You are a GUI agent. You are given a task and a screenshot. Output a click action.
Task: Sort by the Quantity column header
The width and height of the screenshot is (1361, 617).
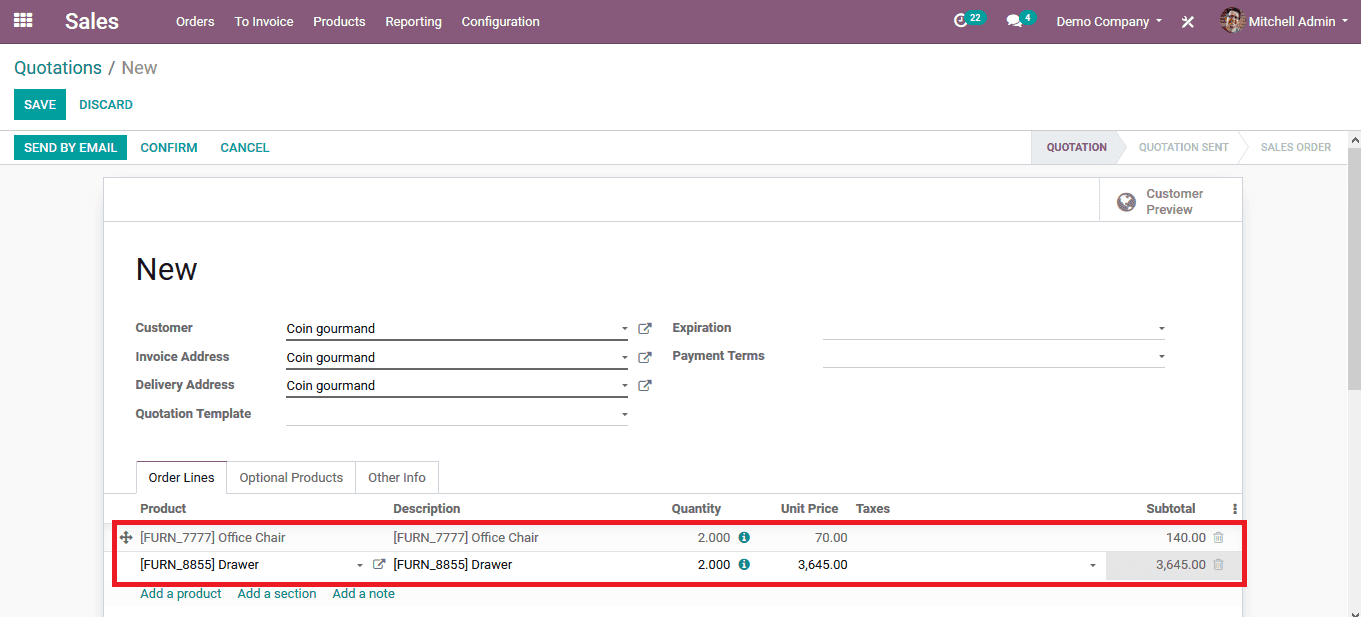pos(696,508)
